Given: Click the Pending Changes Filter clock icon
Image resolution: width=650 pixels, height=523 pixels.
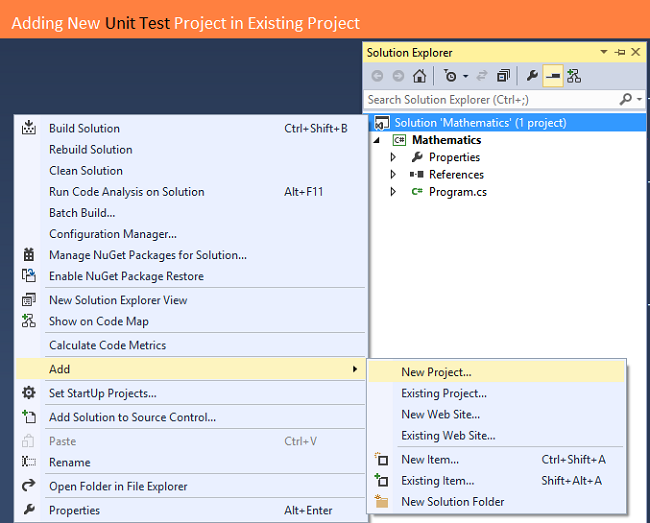Looking at the screenshot, I should click(451, 76).
